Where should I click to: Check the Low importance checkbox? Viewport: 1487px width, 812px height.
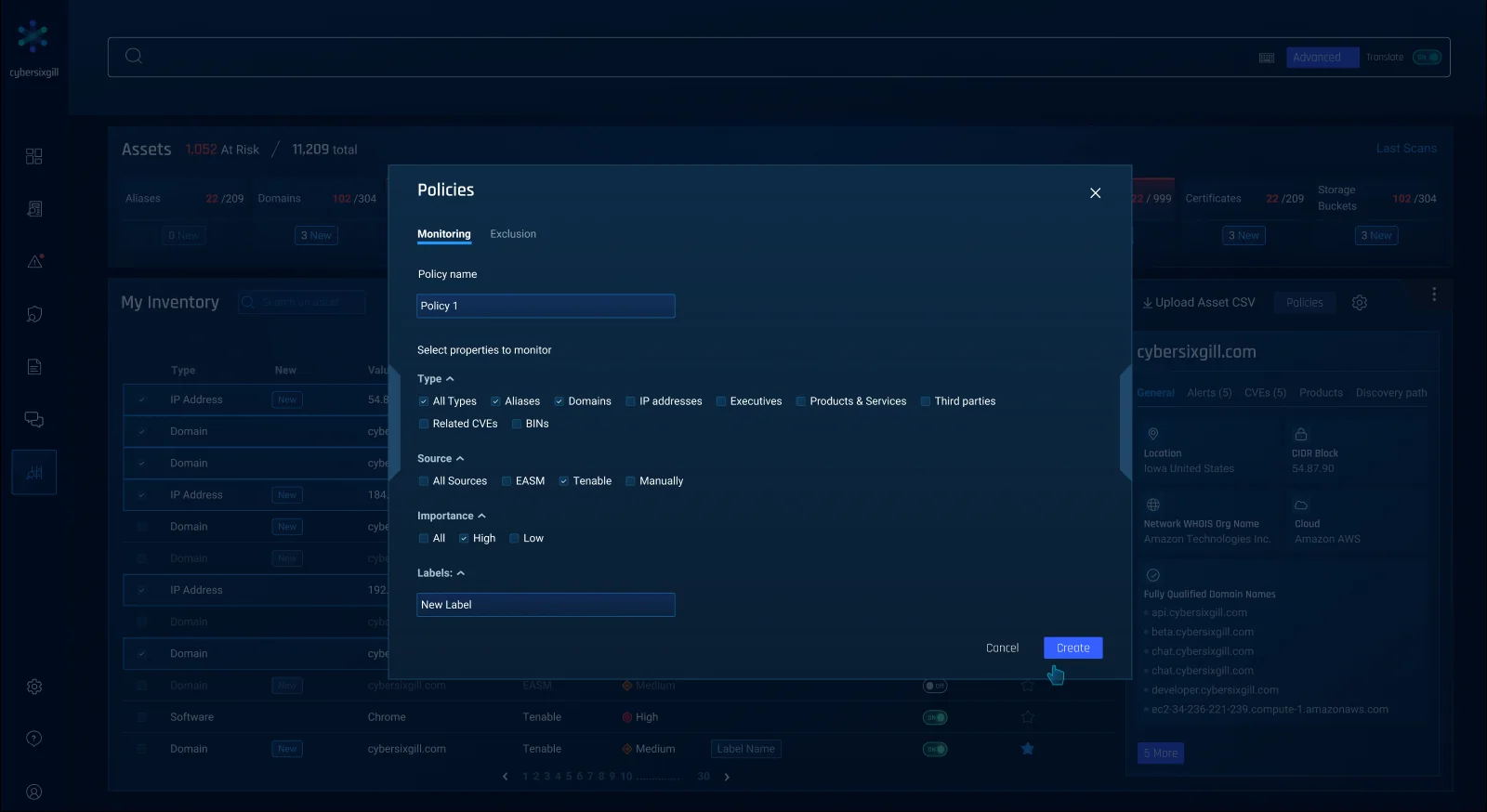515,539
